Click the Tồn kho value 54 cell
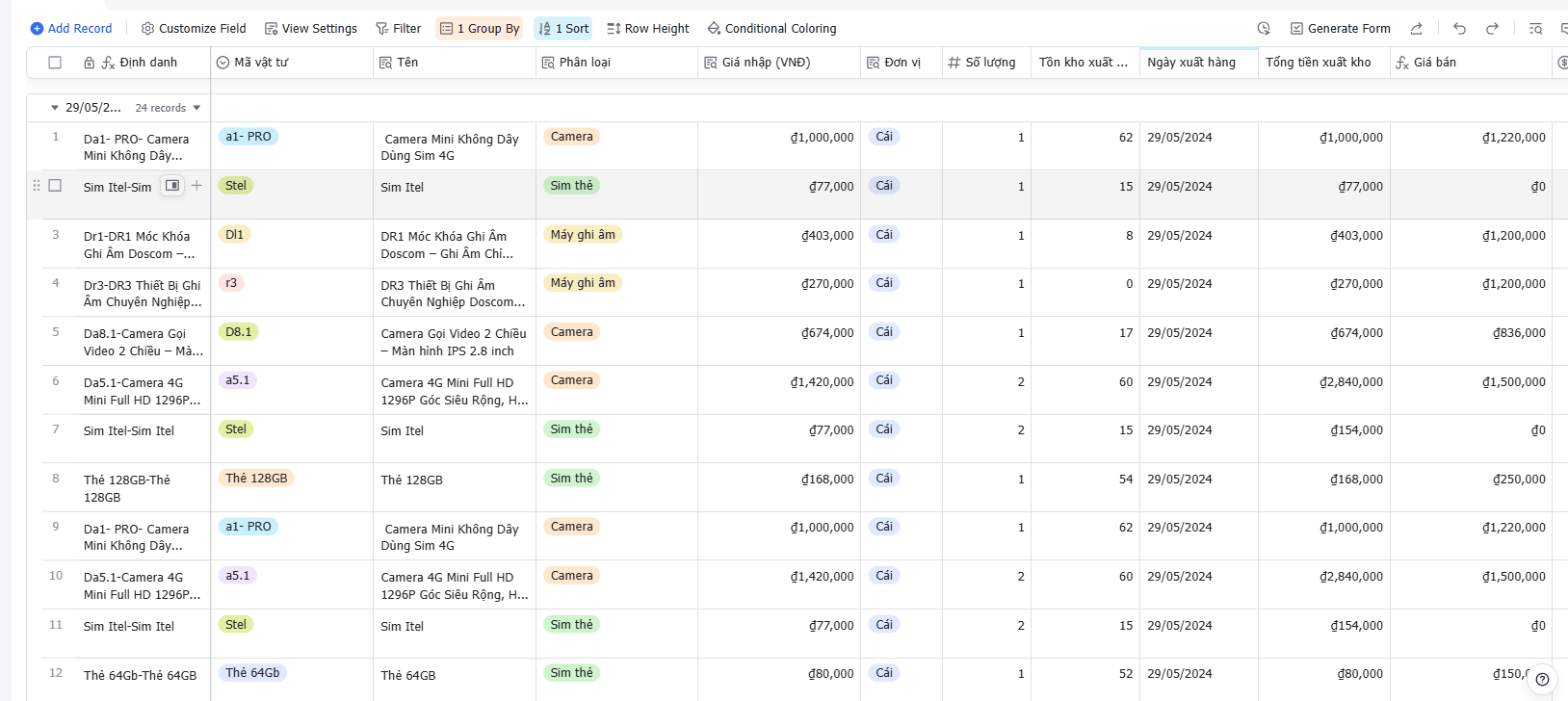 (x=1085, y=487)
